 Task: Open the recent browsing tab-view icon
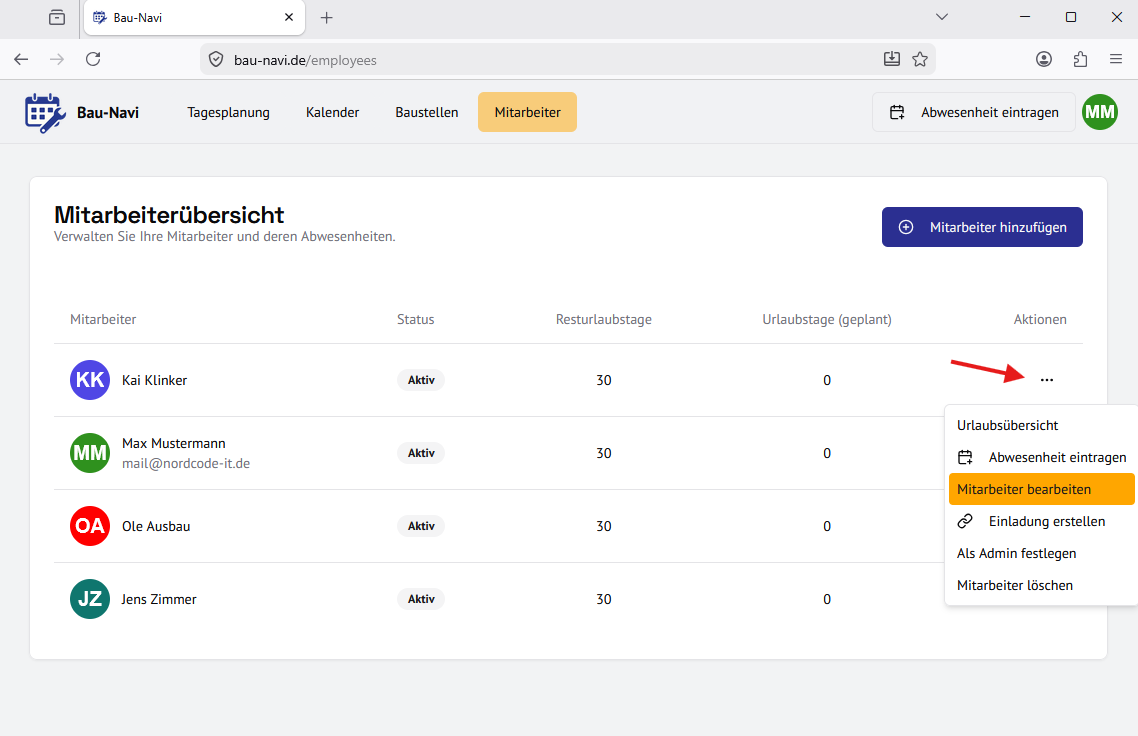coord(57,17)
